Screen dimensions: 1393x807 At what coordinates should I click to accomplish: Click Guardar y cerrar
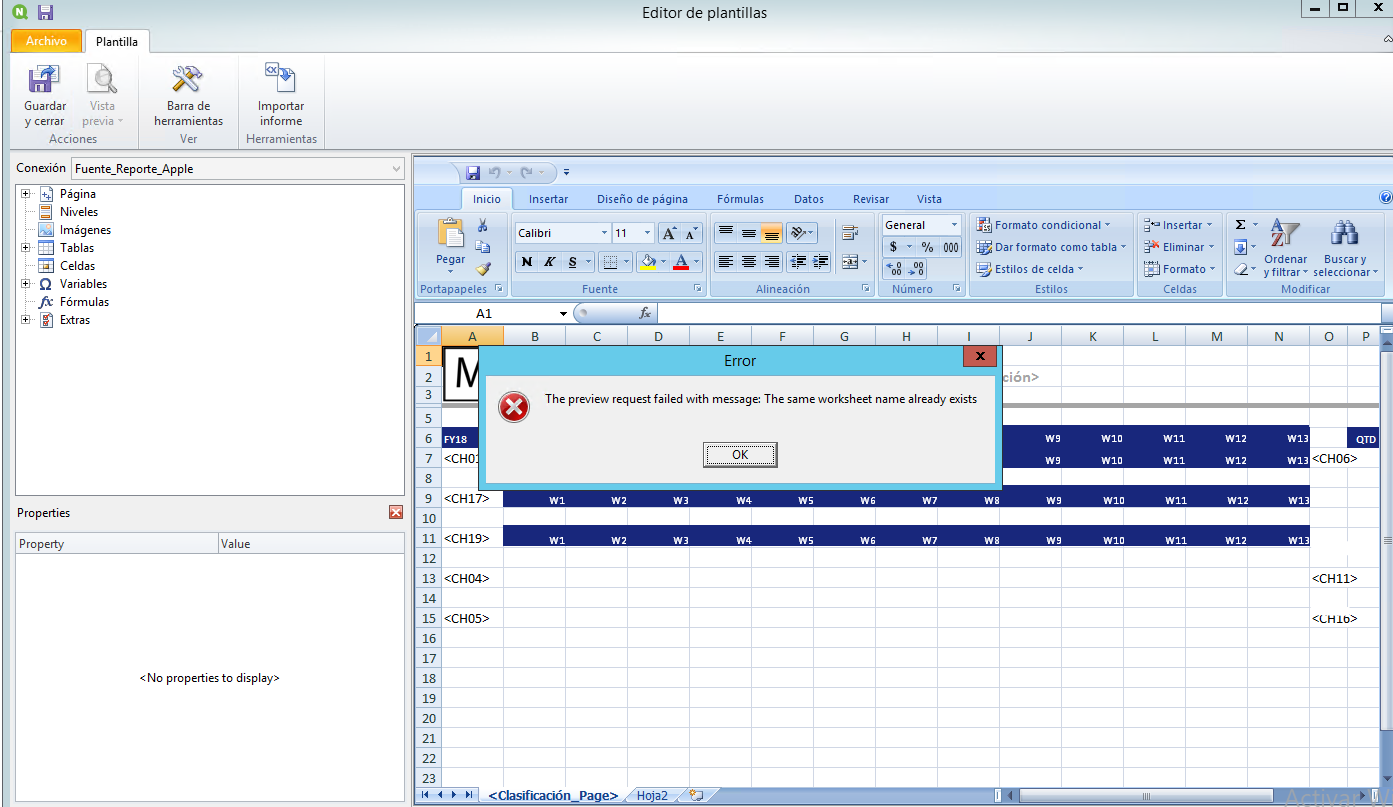[x=45, y=96]
